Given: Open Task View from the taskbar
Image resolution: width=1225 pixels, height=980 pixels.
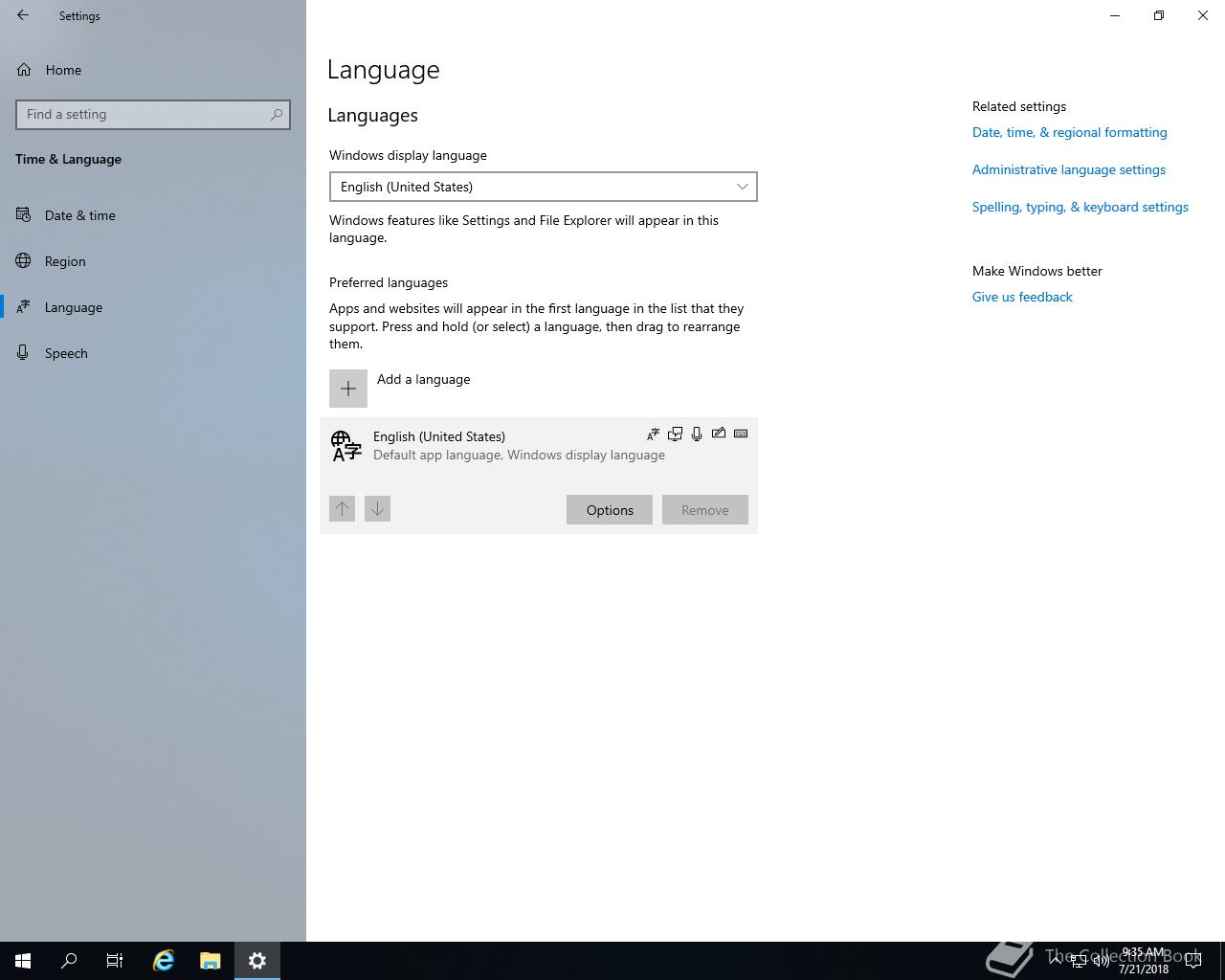Looking at the screenshot, I should coord(115,961).
